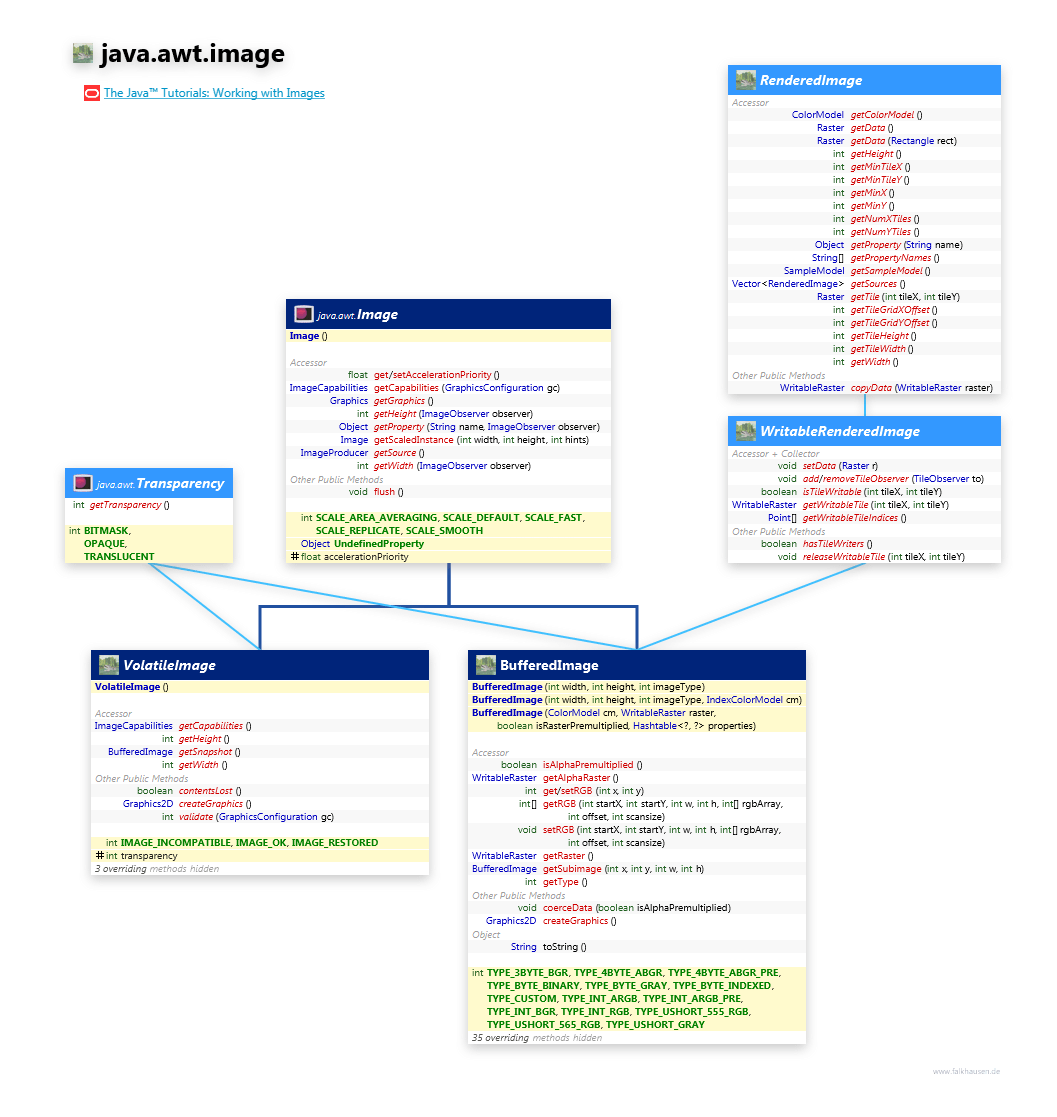Select the RenderedImage title

click(811, 80)
